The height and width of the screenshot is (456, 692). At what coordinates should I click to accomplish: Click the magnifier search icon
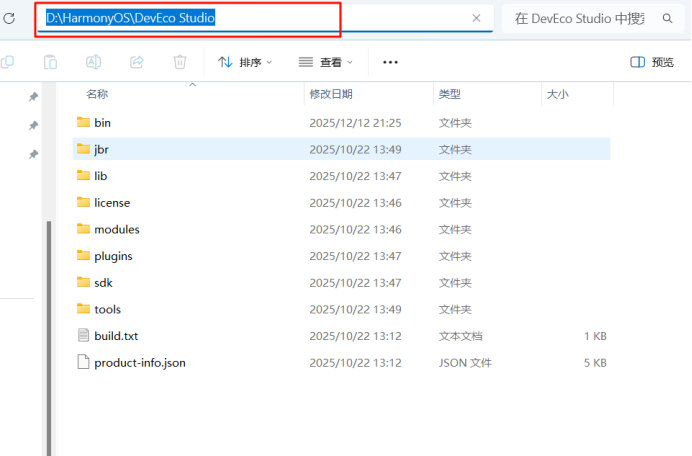[x=667, y=19]
